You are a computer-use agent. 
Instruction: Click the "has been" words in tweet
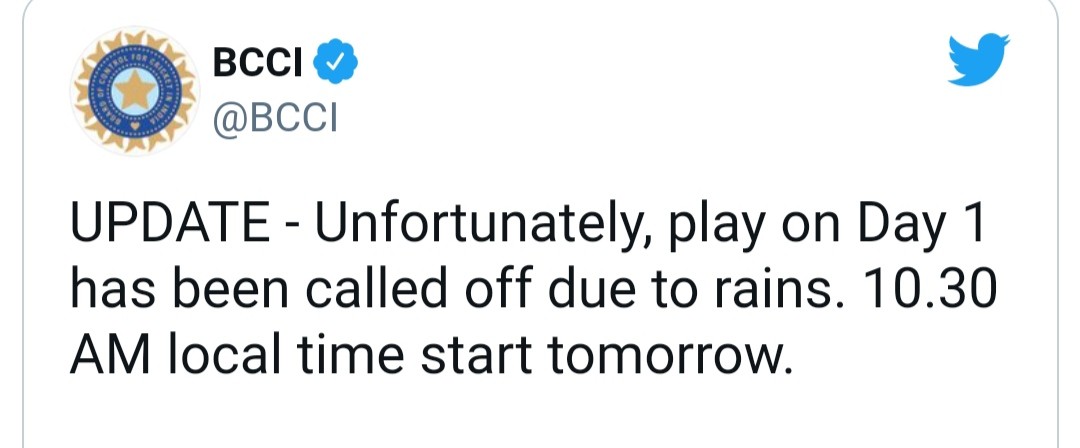(x=180, y=288)
